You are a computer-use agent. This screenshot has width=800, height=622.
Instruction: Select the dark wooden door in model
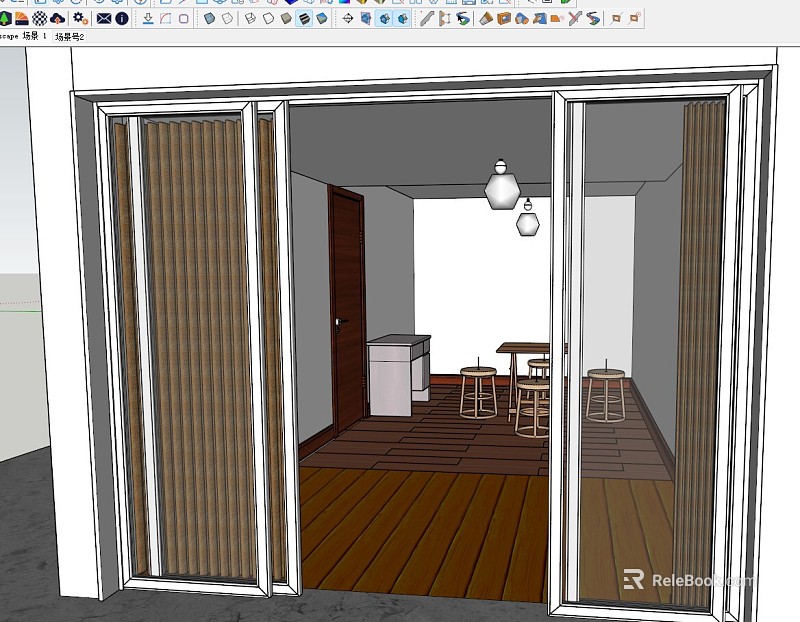(348, 309)
